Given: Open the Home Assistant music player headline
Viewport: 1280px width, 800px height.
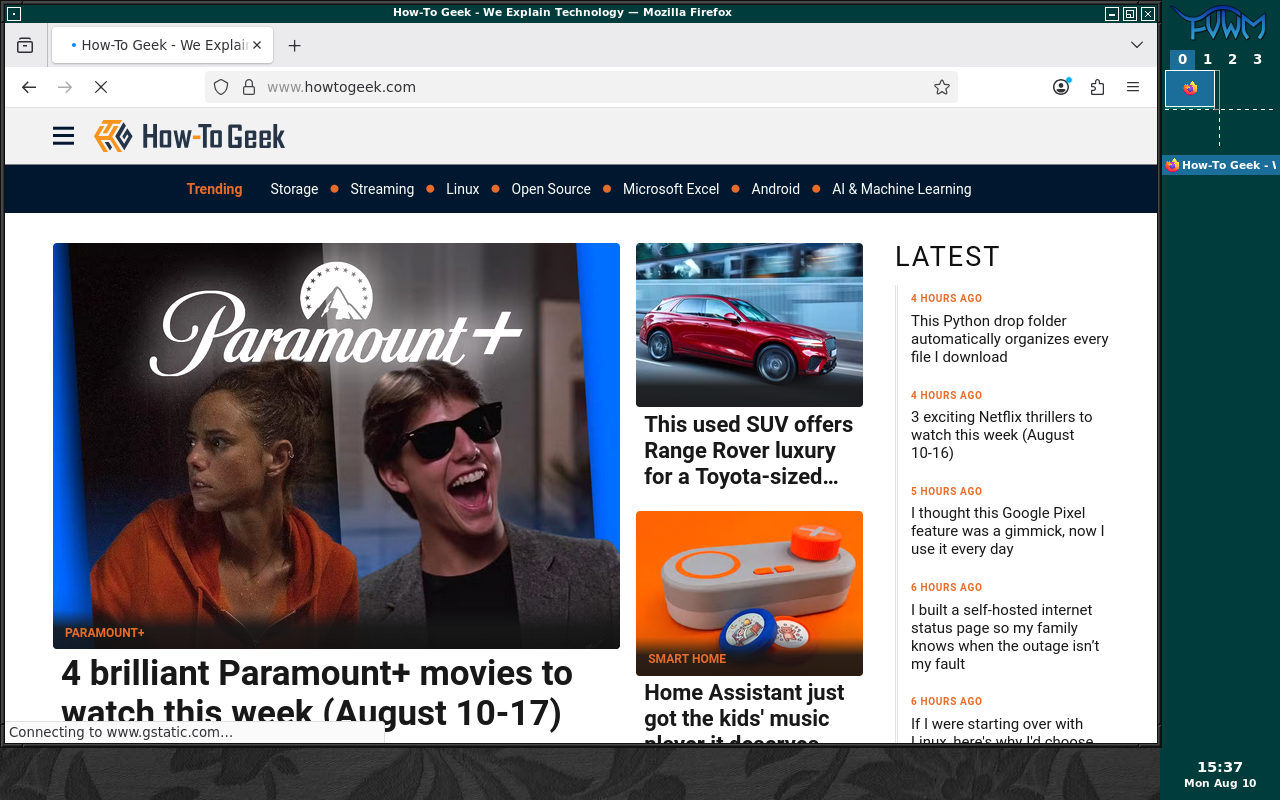Looking at the screenshot, I should pyautogui.click(x=744, y=712).
